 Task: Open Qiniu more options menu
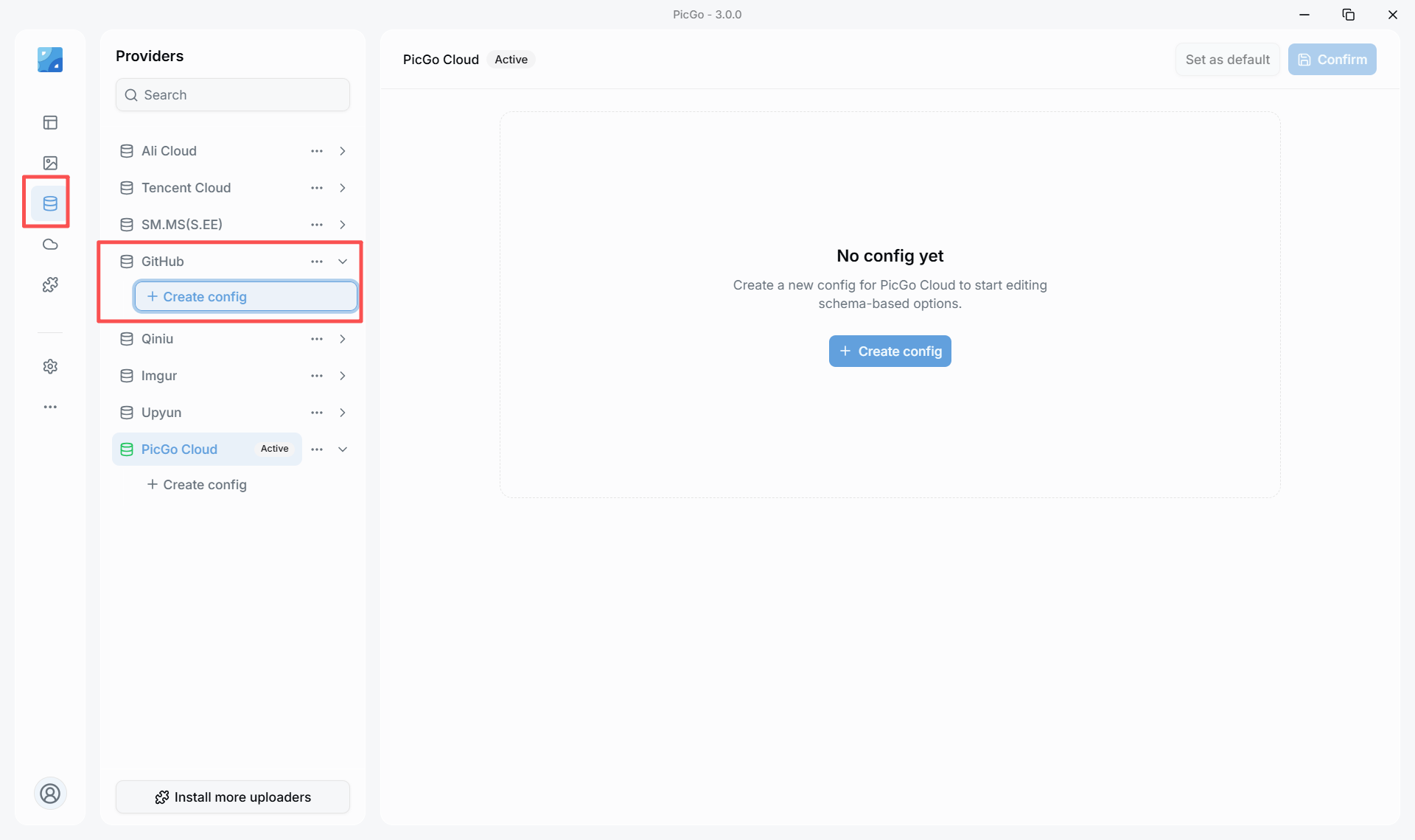click(317, 339)
